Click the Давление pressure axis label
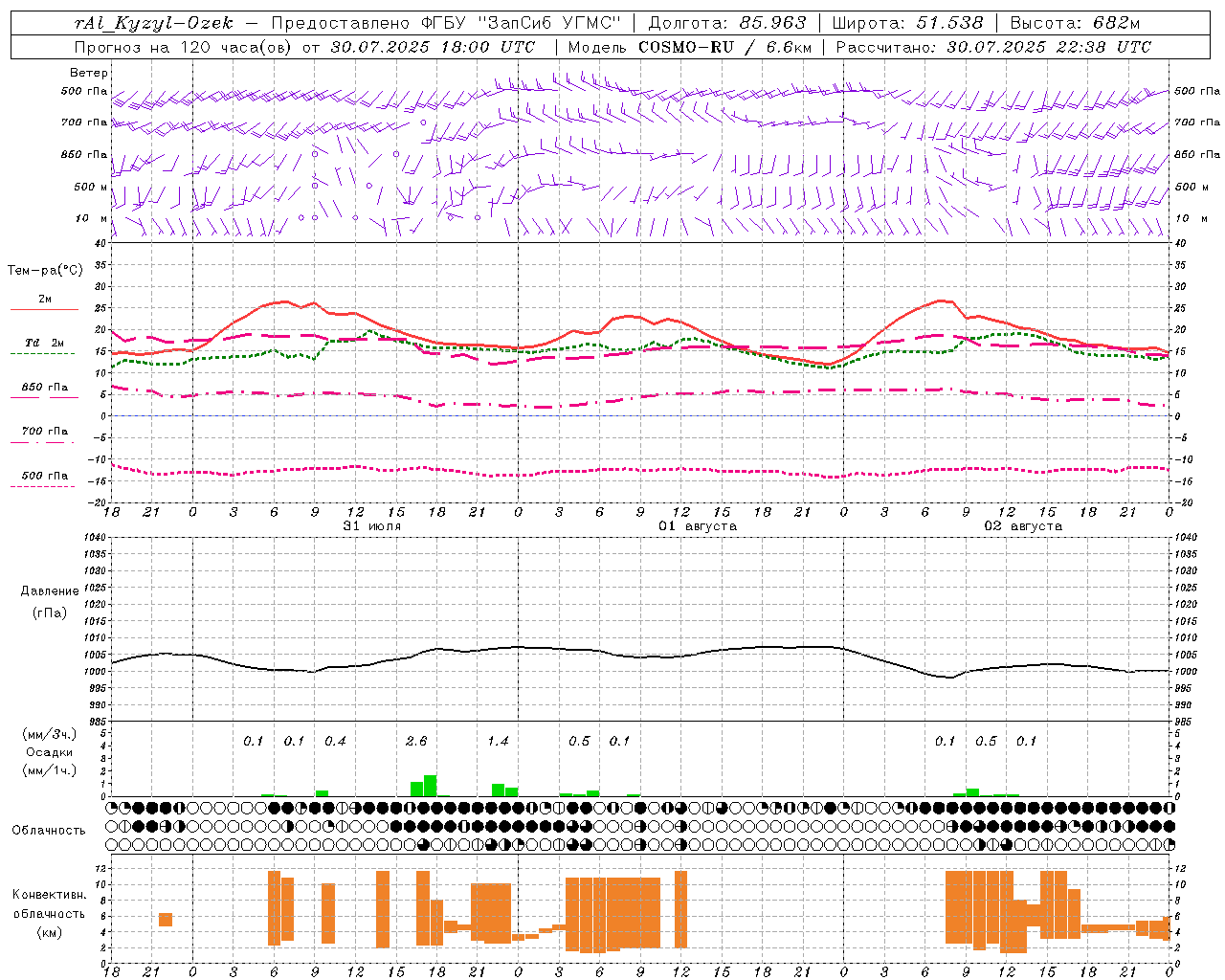1225x980 pixels. pos(50,591)
